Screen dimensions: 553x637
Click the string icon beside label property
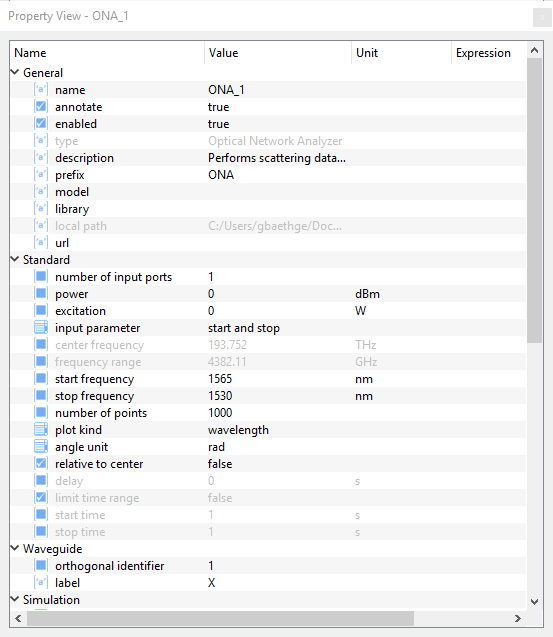[41, 582]
